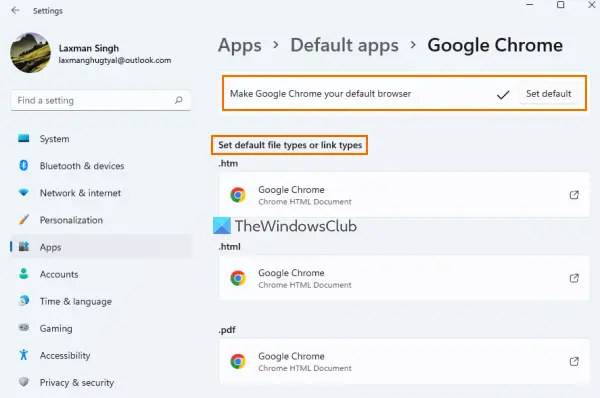This screenshot has height=398, width=600.
Task: Change the .htm default app entry
Action: pyautogui.click(x=404, y=195)
